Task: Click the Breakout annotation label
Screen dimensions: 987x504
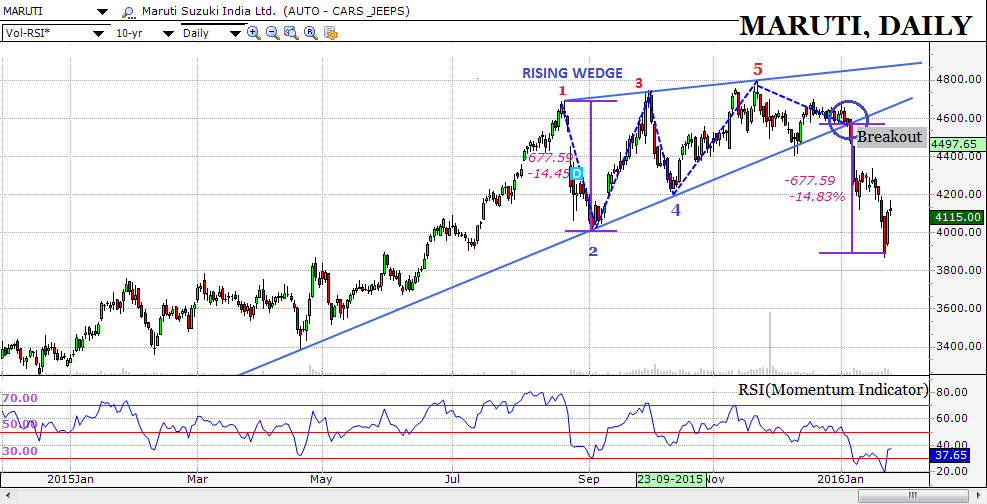Action: [x=891, y=137]
